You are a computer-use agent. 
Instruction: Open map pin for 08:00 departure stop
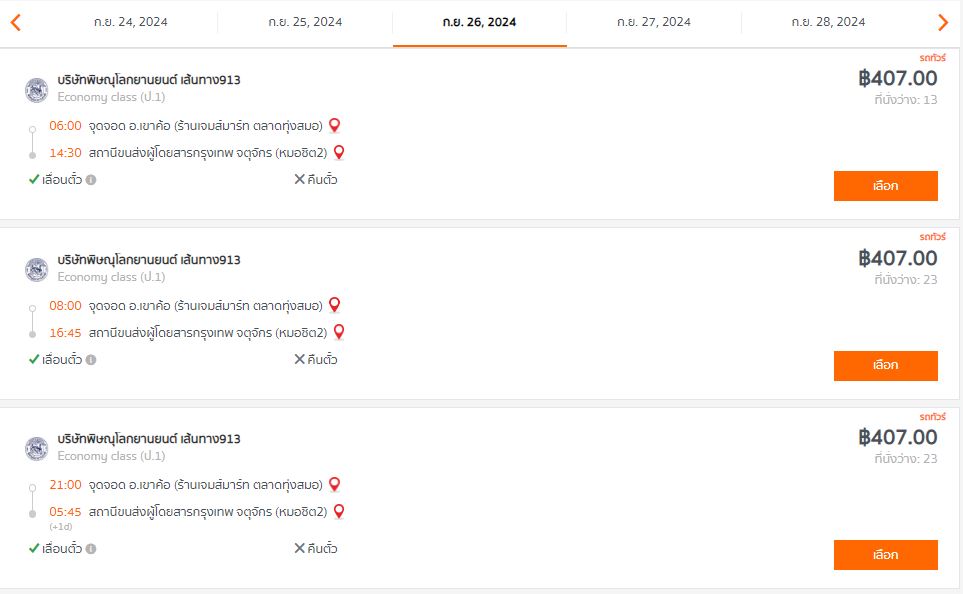335,305
